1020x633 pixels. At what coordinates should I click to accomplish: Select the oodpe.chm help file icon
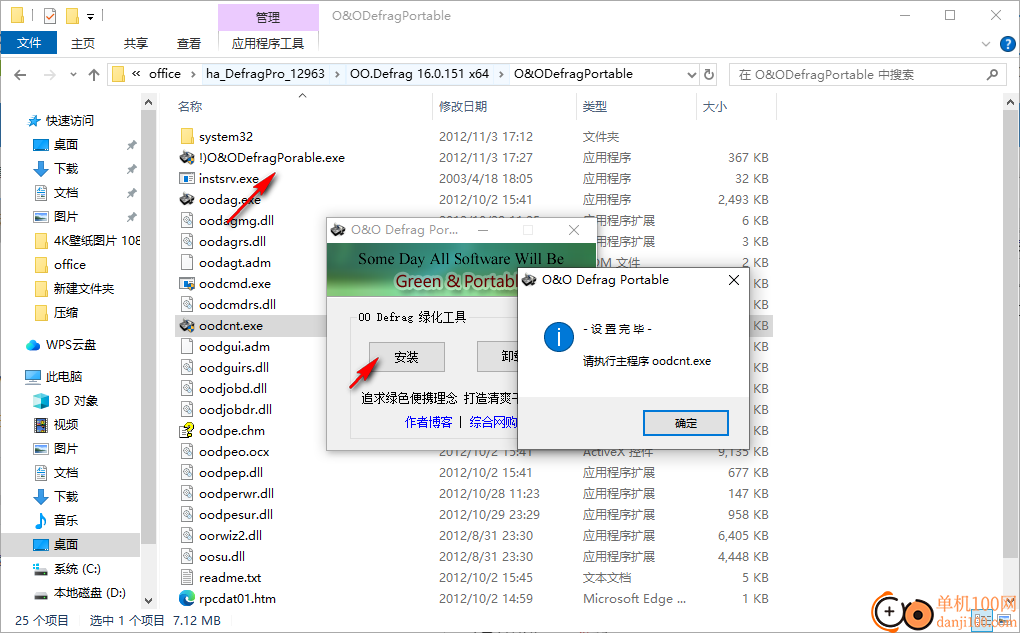187,430
